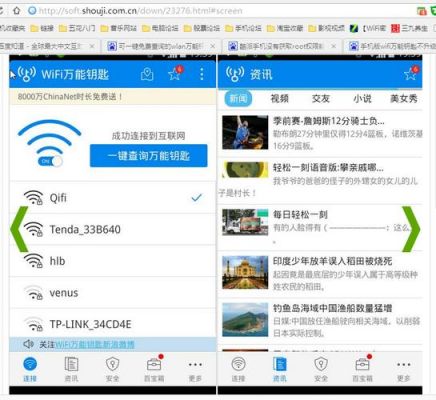The width and height of the screenshot is (436, 400).
Task: Toggle the WiFi ON switch
Action: [50, 161]
